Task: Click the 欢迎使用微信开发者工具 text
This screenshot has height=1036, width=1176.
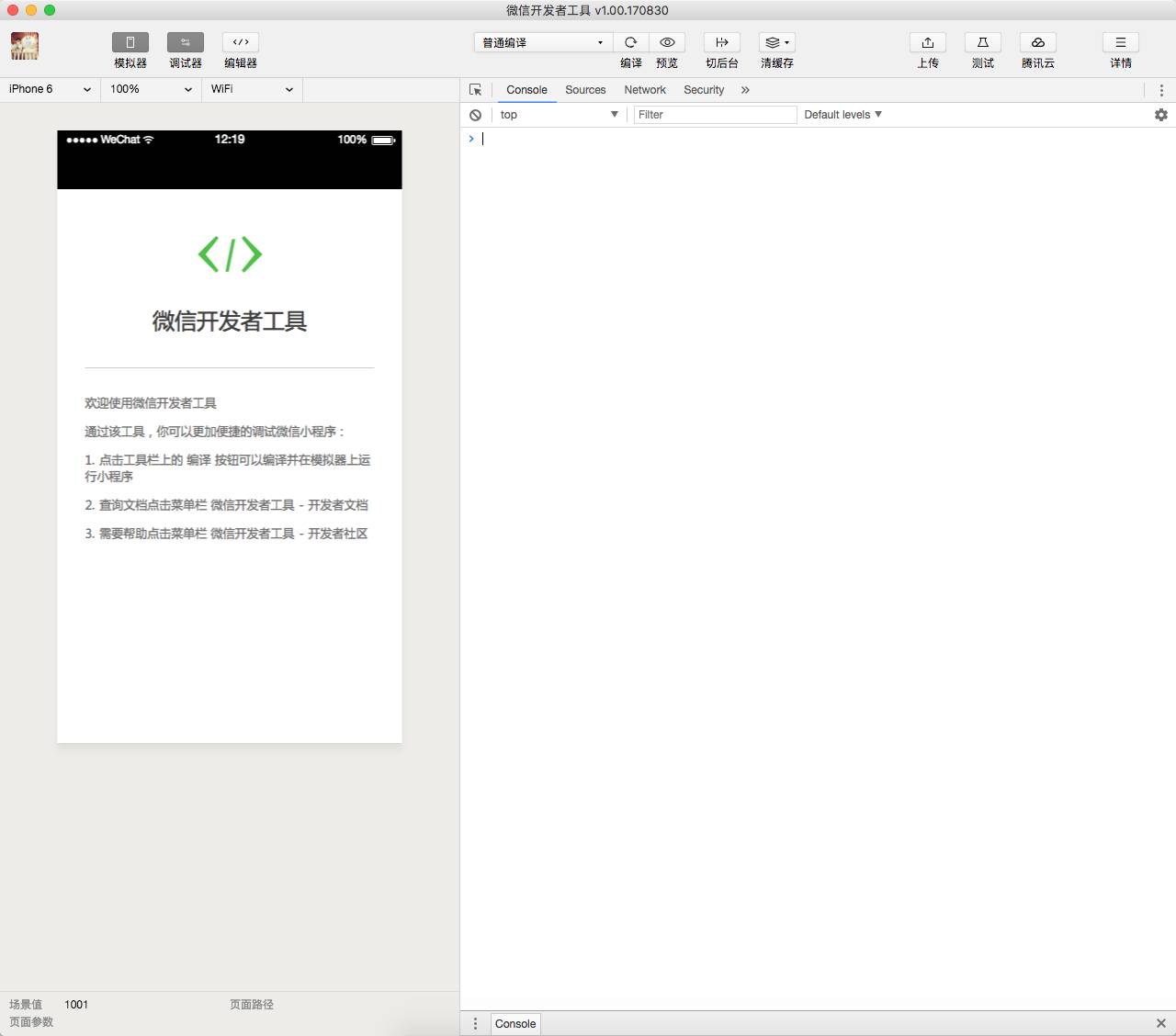Action: [x=151, y=403]
